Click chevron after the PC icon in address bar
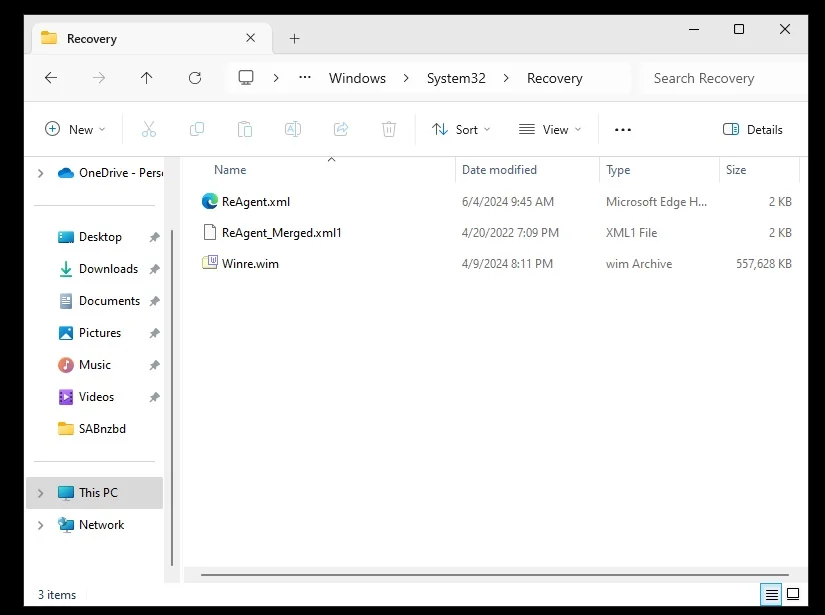 [276, 78]
